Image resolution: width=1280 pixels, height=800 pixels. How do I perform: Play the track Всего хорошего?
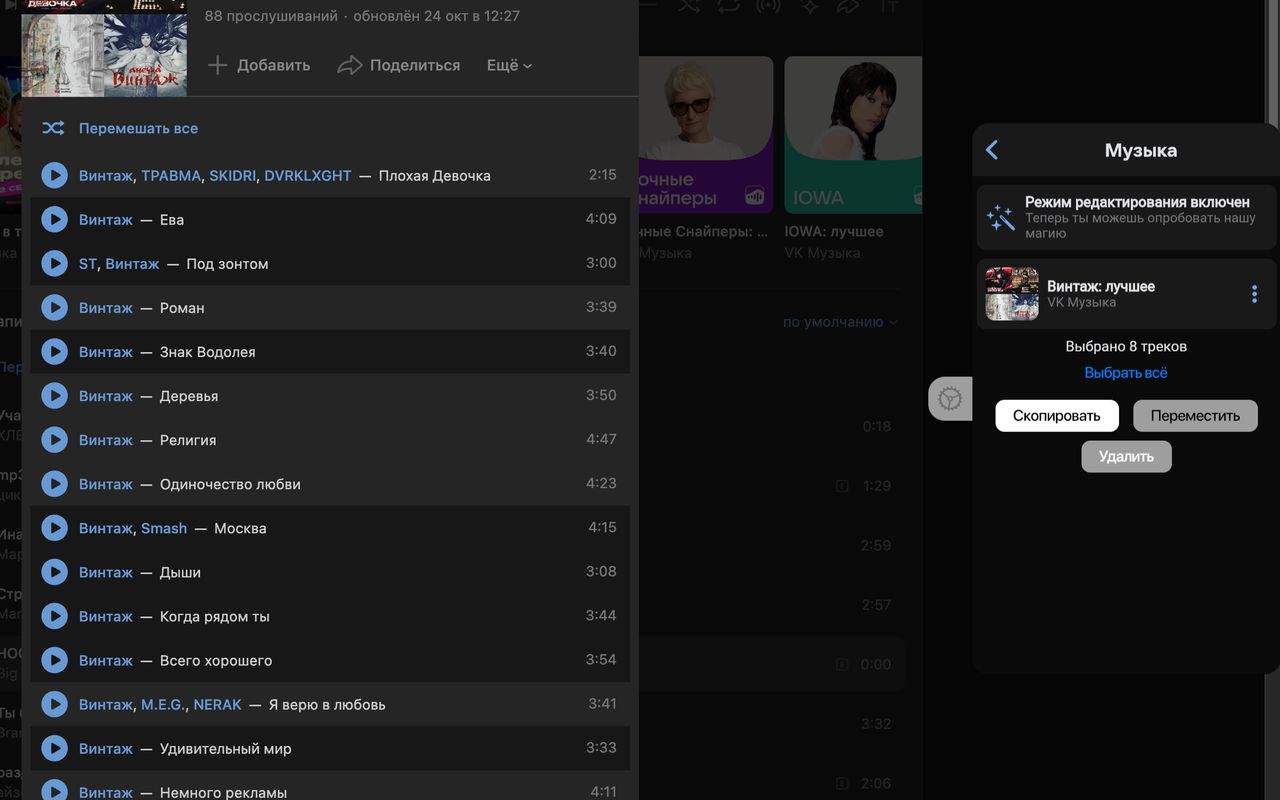click(54, 660)
